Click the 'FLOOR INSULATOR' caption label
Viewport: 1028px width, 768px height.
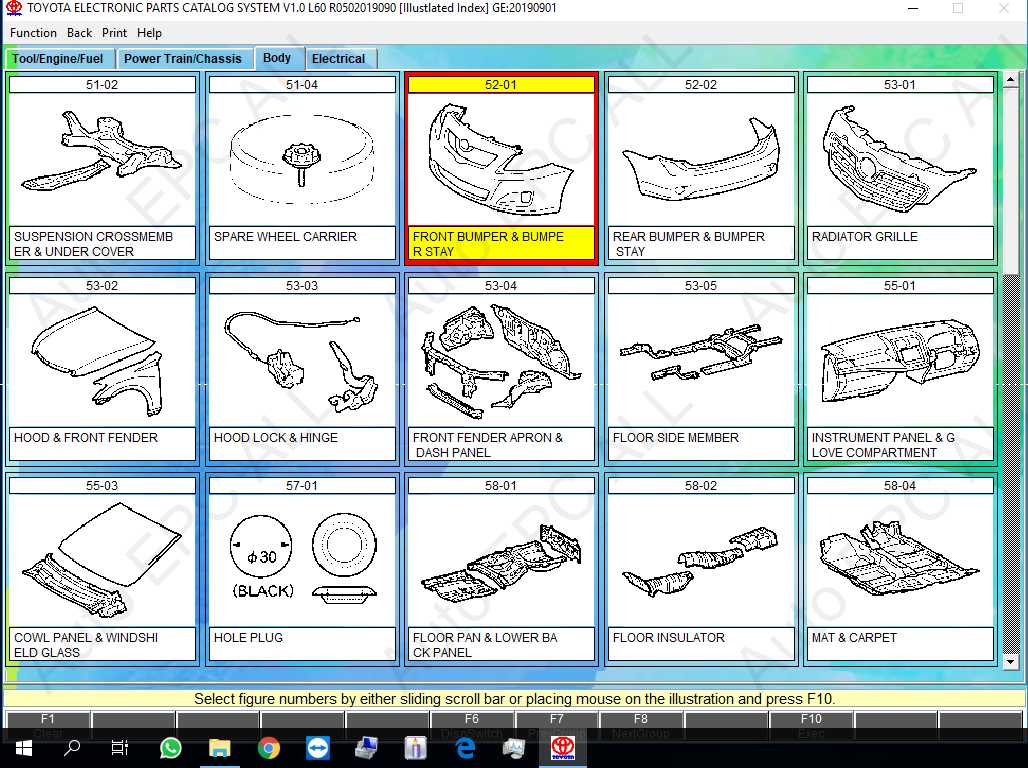[700, 645]
